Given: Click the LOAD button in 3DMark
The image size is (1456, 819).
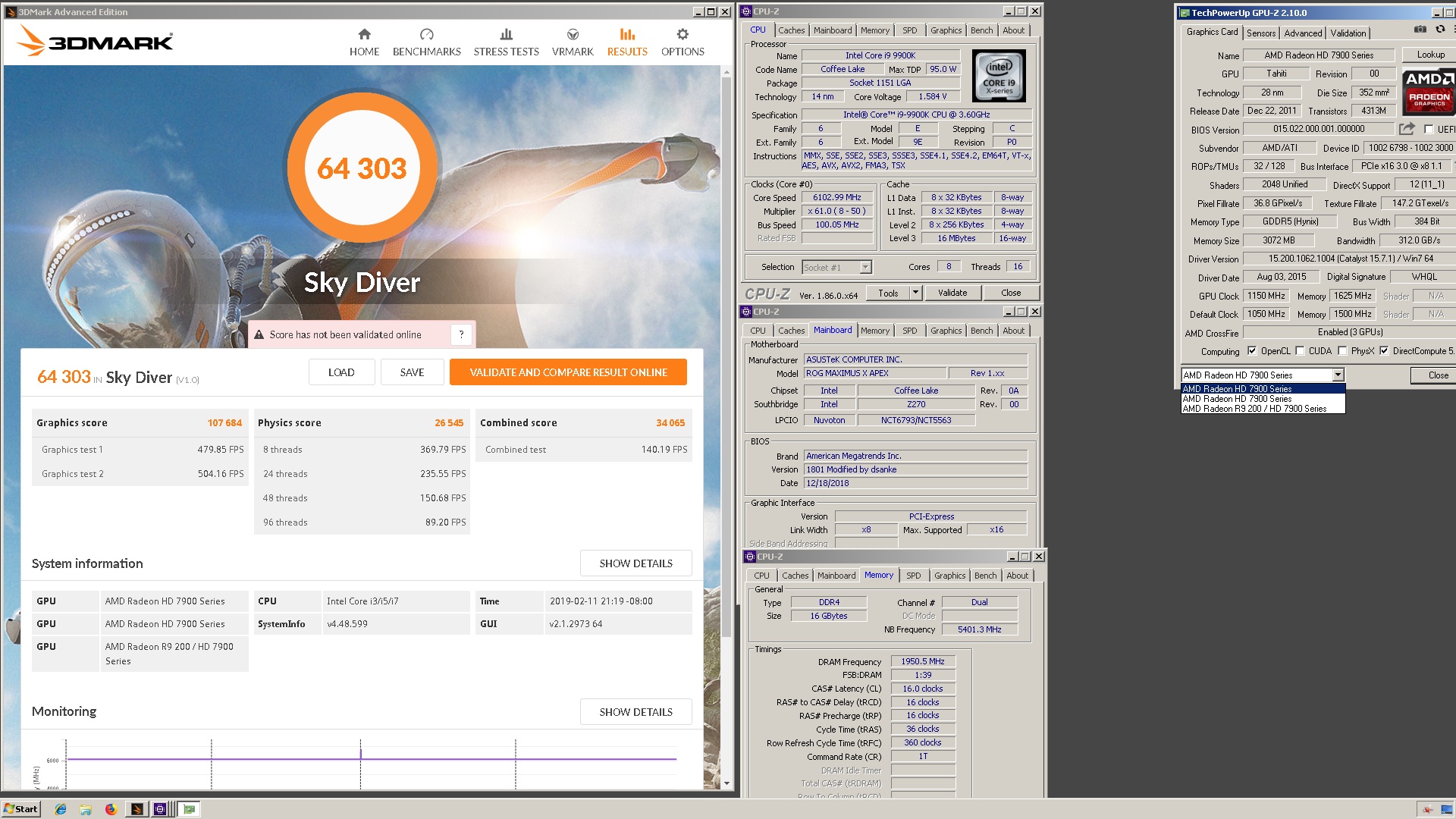Looking at the screenshot, I should click(341, 372).
